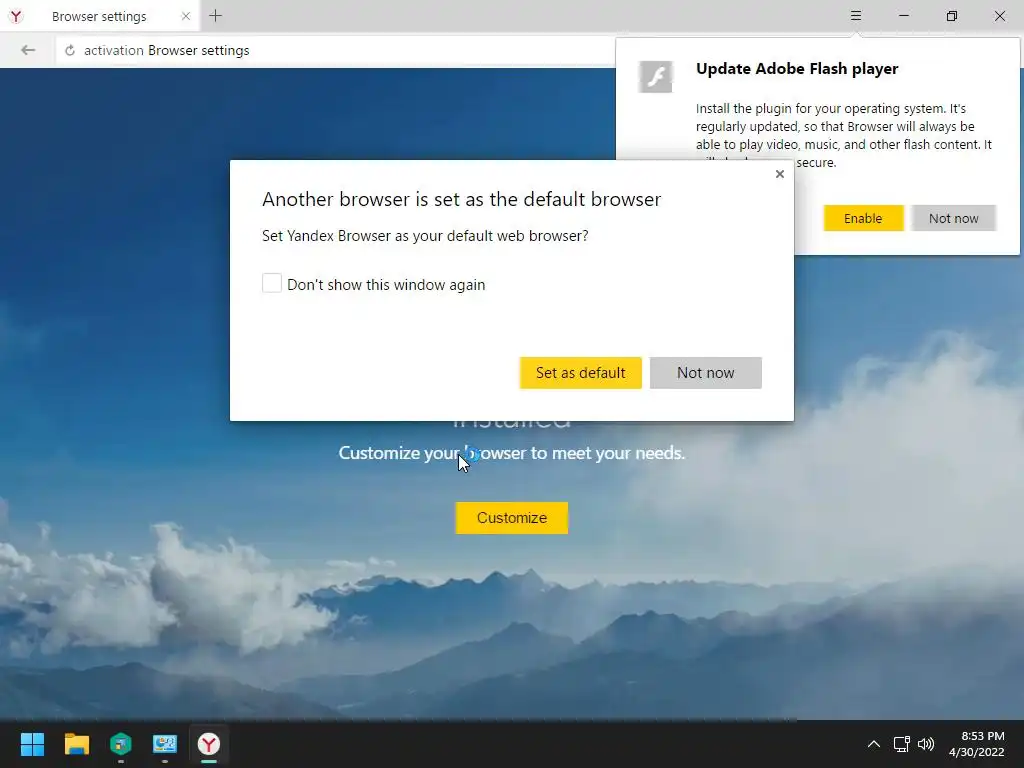The height and width of the screenshot is (768, 1024).
Task: Reload the page with the refresh icon
Action: 70,50
